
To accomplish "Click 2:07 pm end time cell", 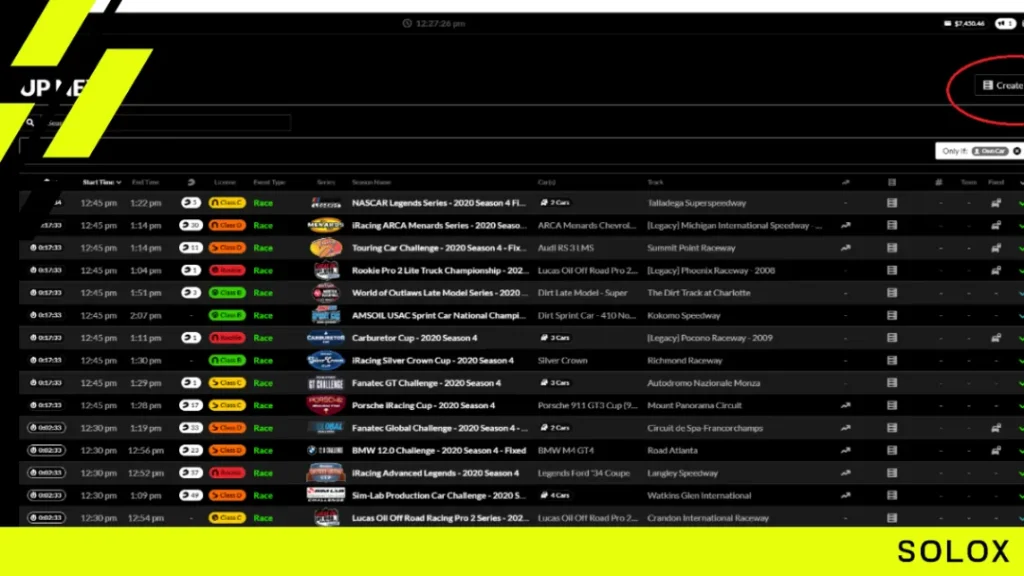I will [x=146, y=315].
